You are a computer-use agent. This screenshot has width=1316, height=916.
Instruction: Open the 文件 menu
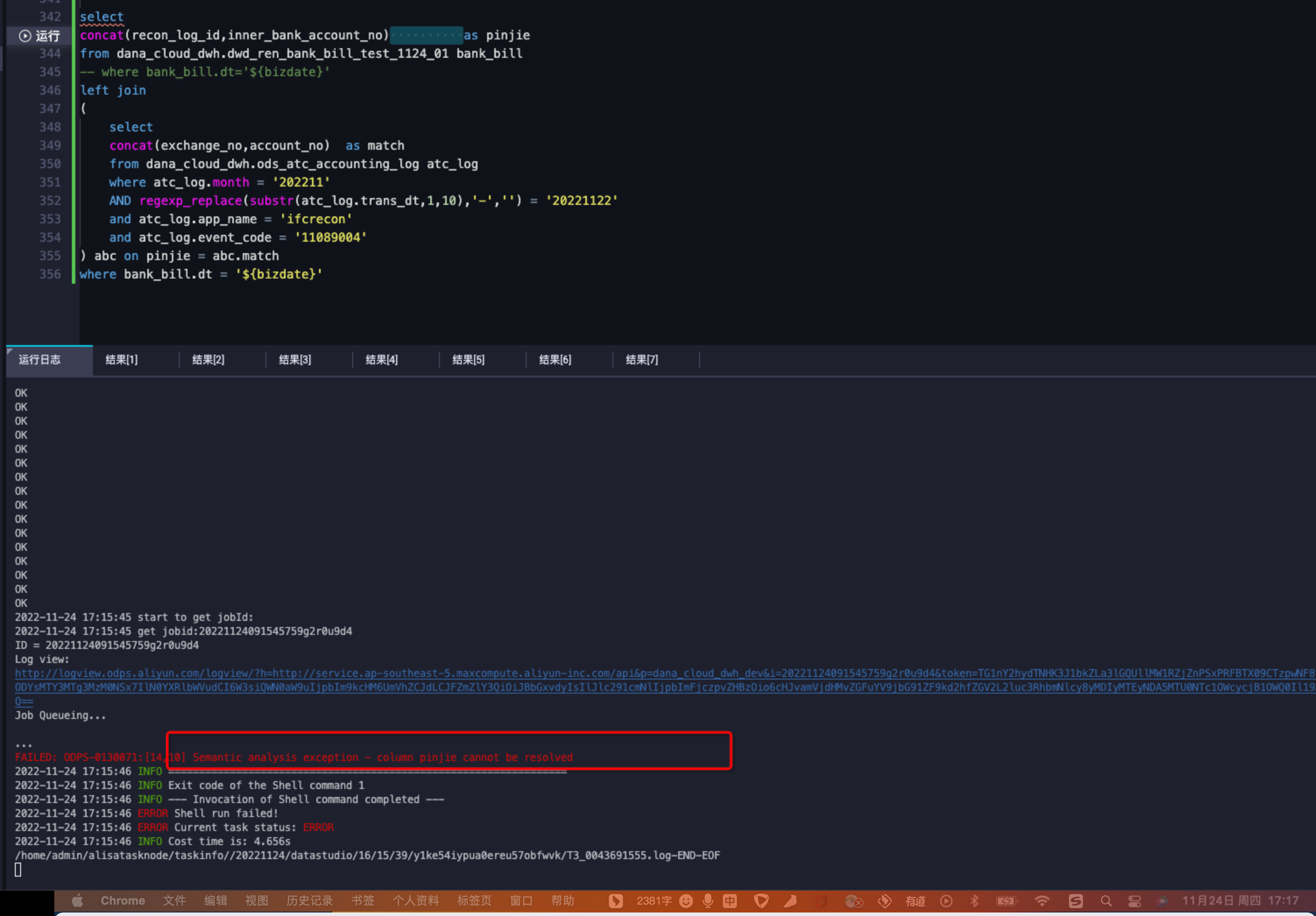174,901
